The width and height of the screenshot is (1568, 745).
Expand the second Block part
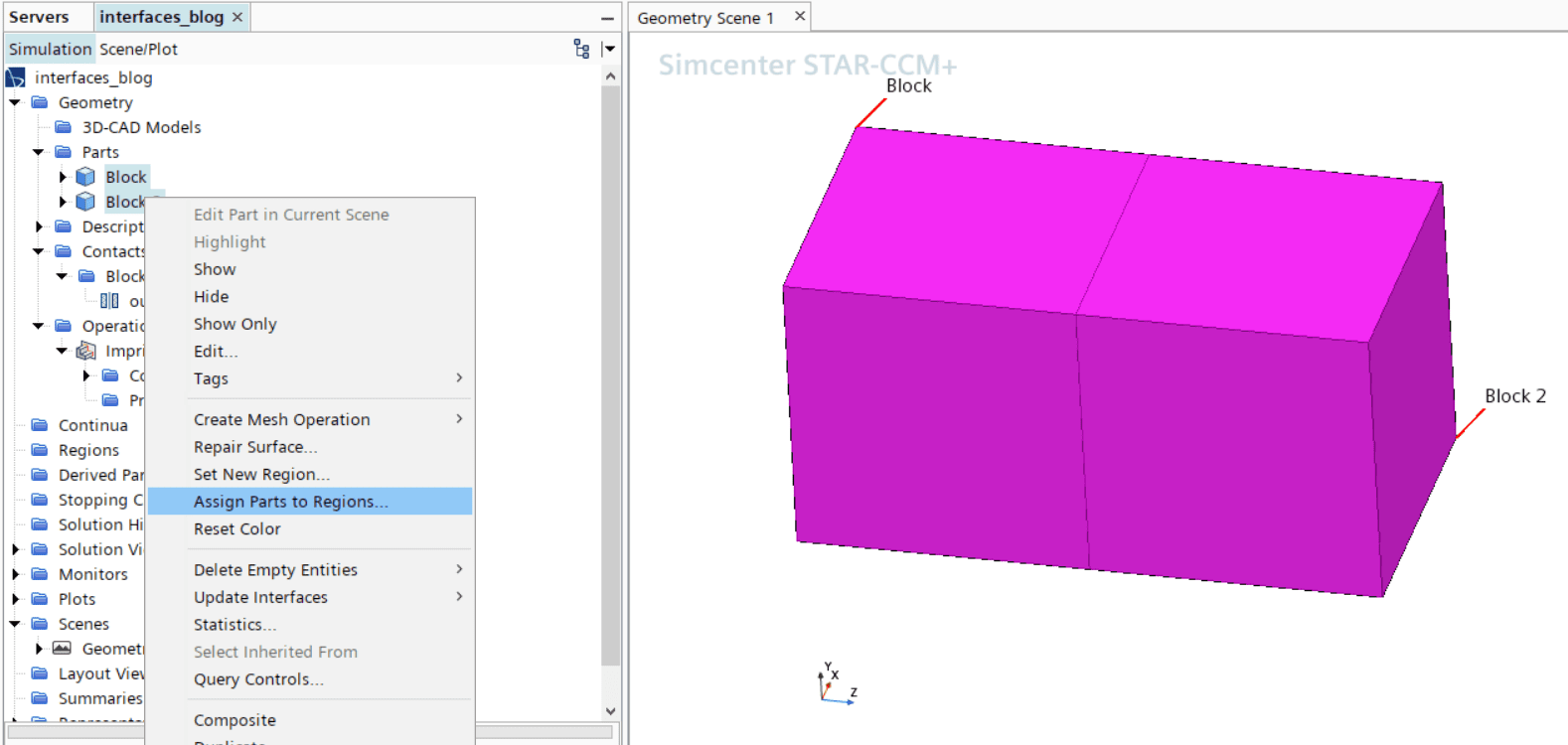click(63, 202)
